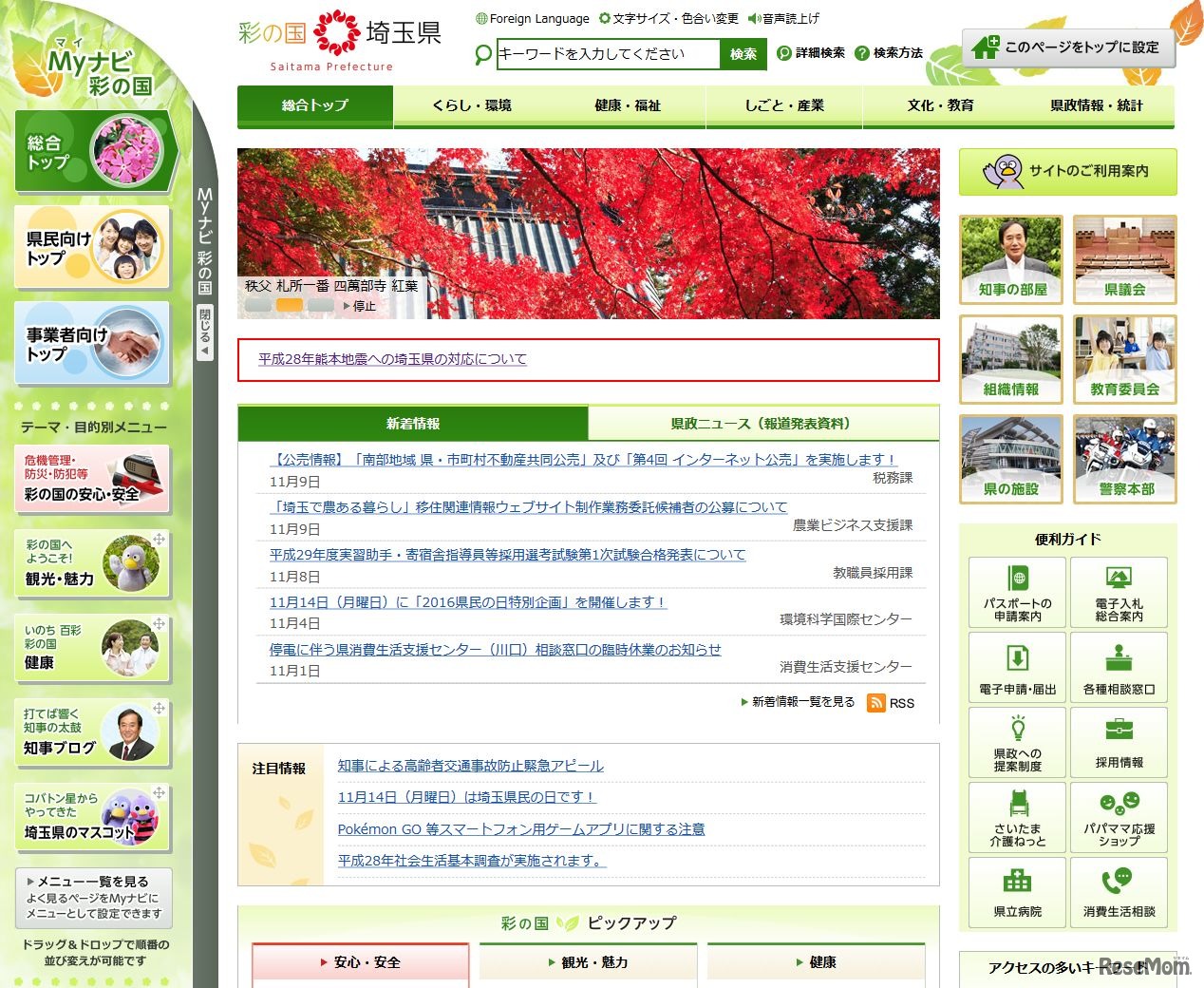Click the Myナビ 彩の国 logo
The width and height of the screenshot is (1204, 988).
[95, 66]
